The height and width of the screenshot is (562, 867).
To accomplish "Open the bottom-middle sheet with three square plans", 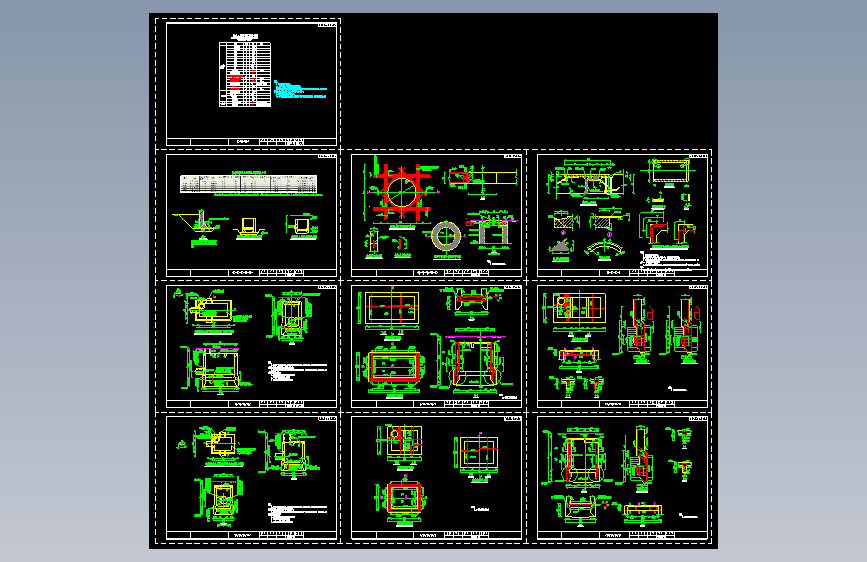I will tap(436, 478).
